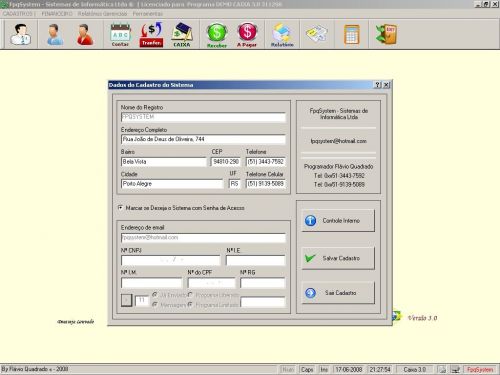Click the small field showing 11

[x=142, y=301]
